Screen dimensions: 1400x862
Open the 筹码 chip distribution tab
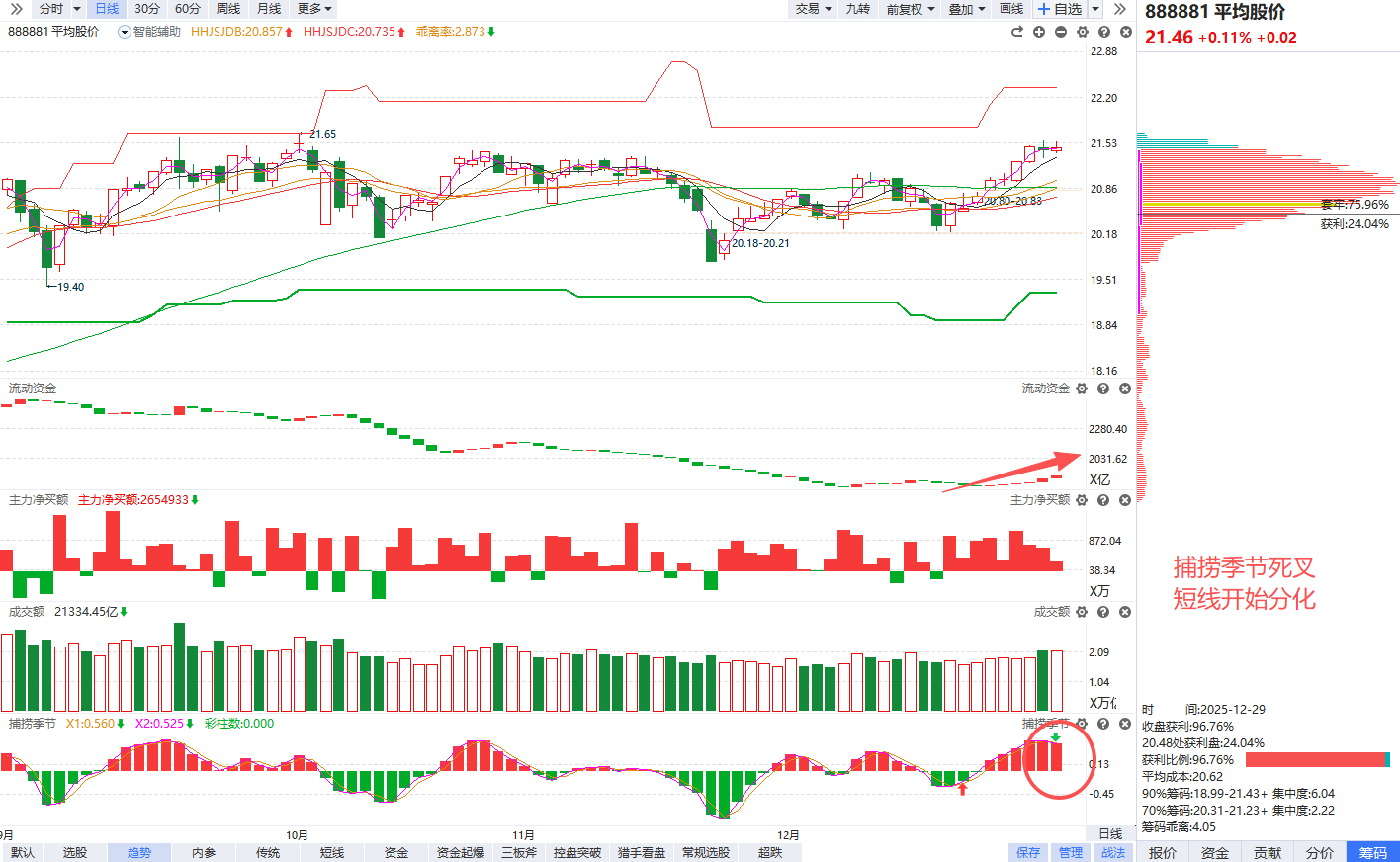[x=1373, y=852]
